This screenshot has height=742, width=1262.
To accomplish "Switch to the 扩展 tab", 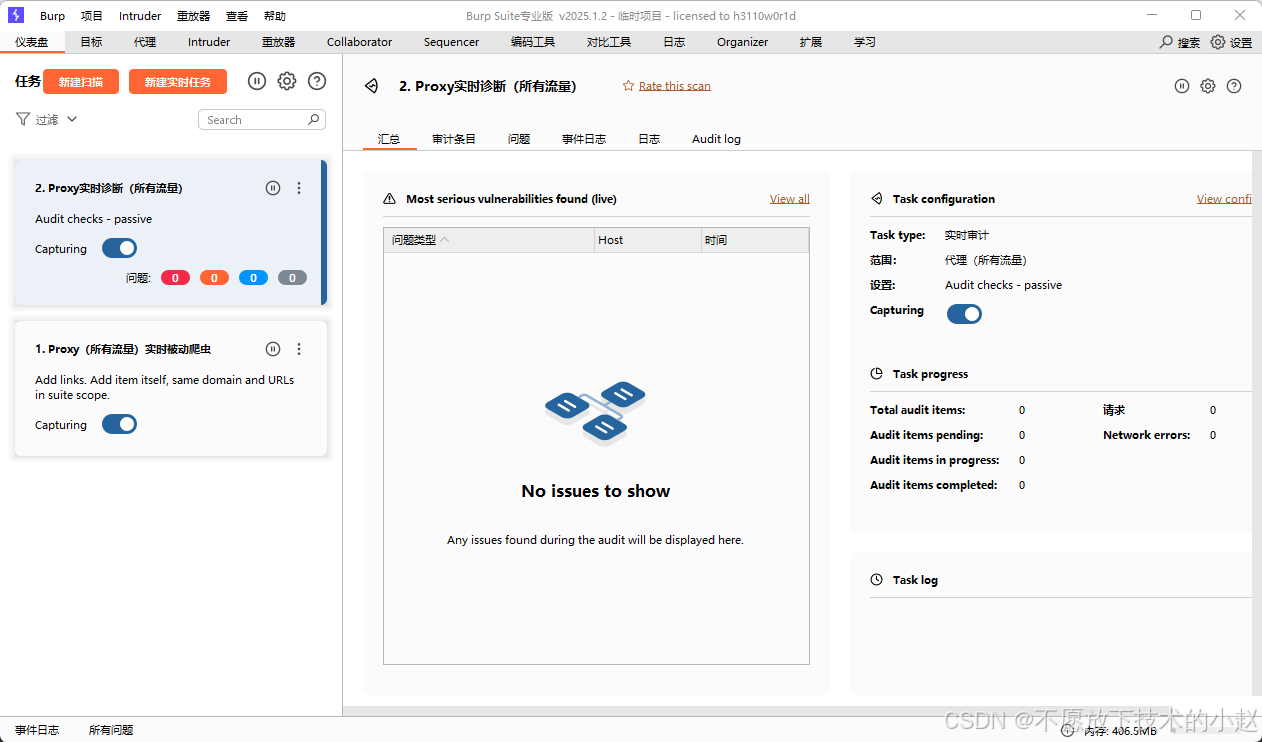I will pyautogui.click(x=811, y=42).
